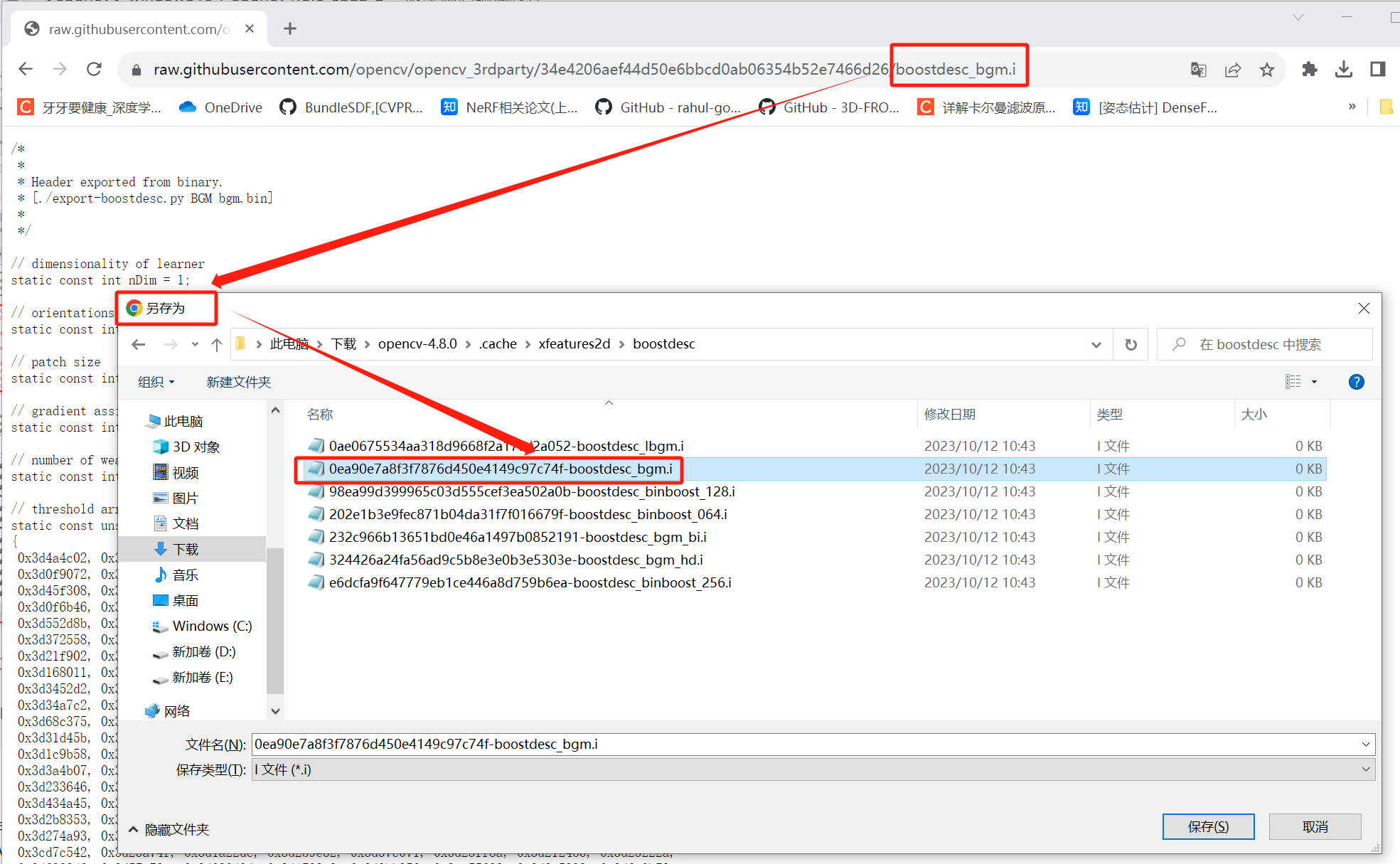Click the navigation pane scrollbar down arrow

pos(275,710)
